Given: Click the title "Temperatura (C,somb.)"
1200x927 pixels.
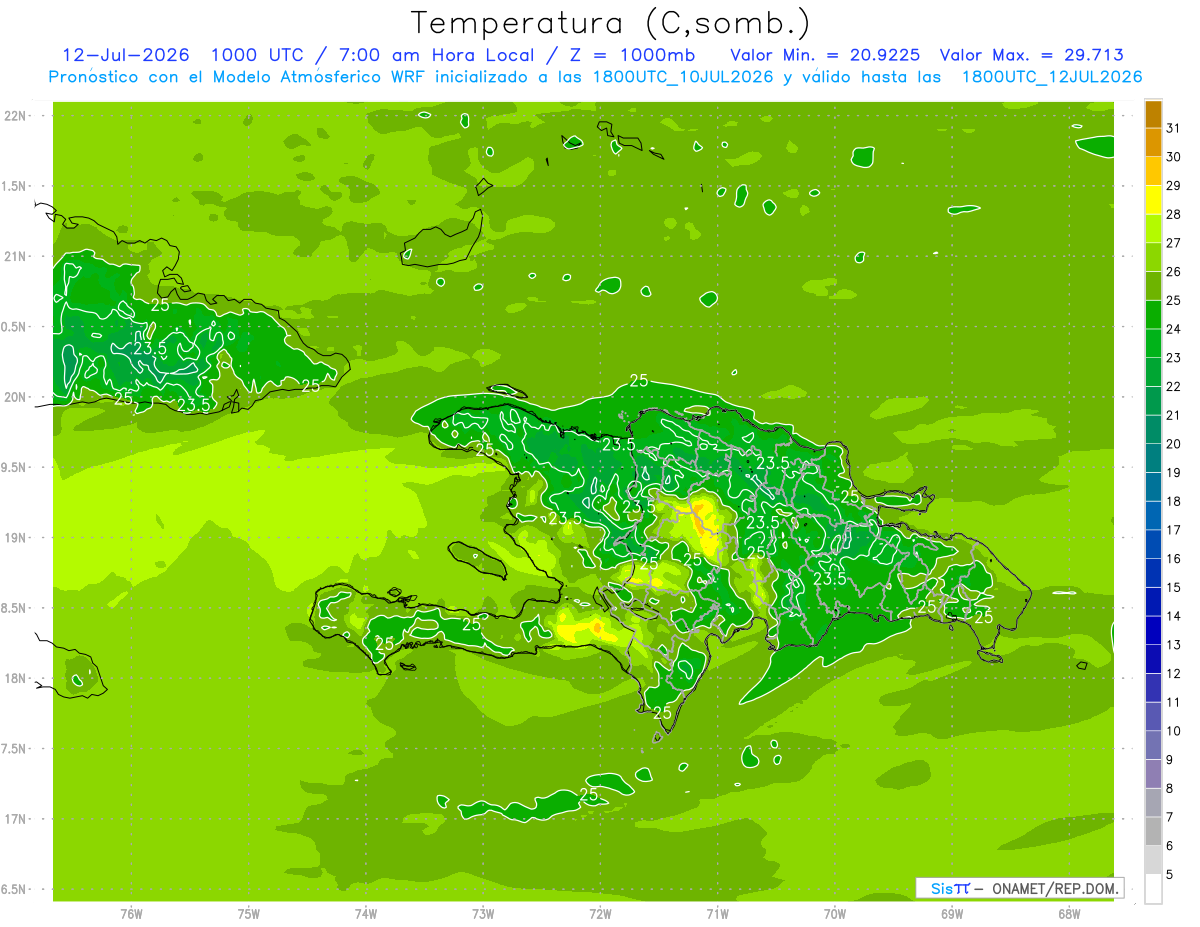Looking at the screenshot, I should pos(611,24).
